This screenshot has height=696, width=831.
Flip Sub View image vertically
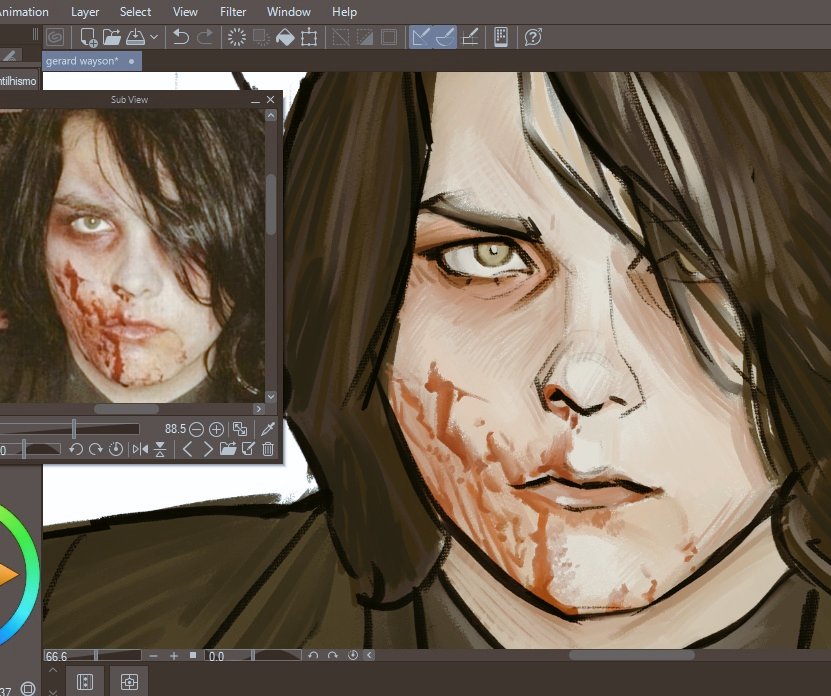pyautogui.click(x=160, y=450)
